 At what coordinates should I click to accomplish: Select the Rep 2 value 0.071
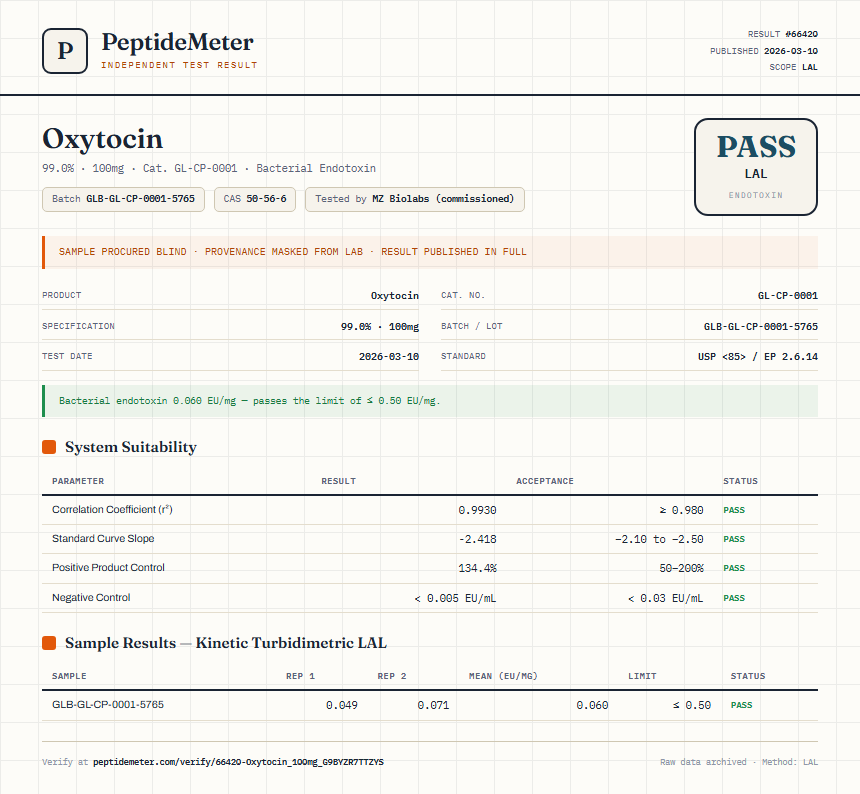(433, 705)
